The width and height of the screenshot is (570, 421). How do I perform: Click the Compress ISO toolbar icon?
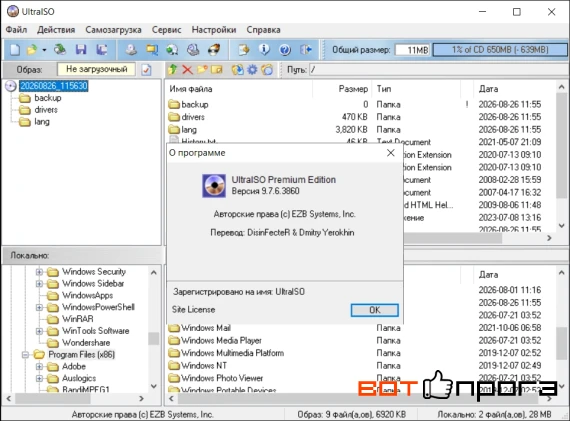(x=152, y=49)
